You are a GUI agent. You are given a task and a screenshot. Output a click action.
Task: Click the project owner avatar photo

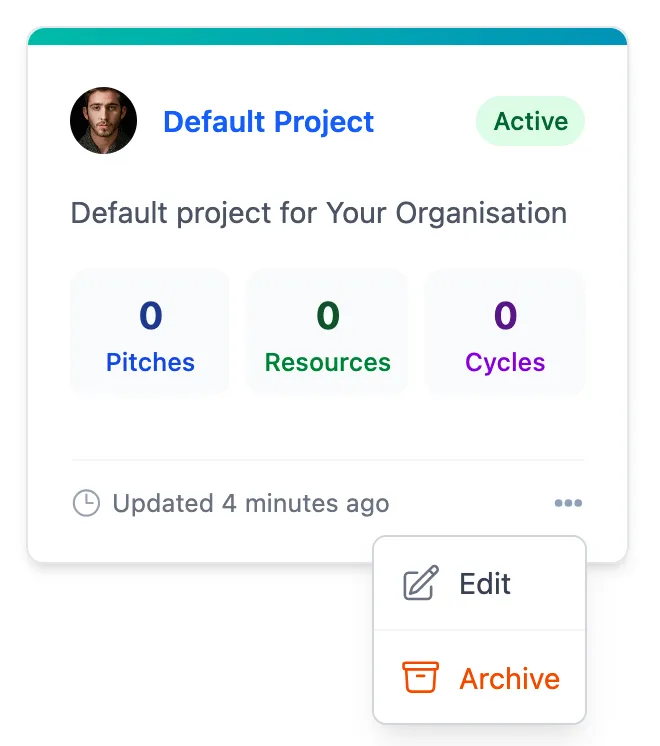(103, 121)
